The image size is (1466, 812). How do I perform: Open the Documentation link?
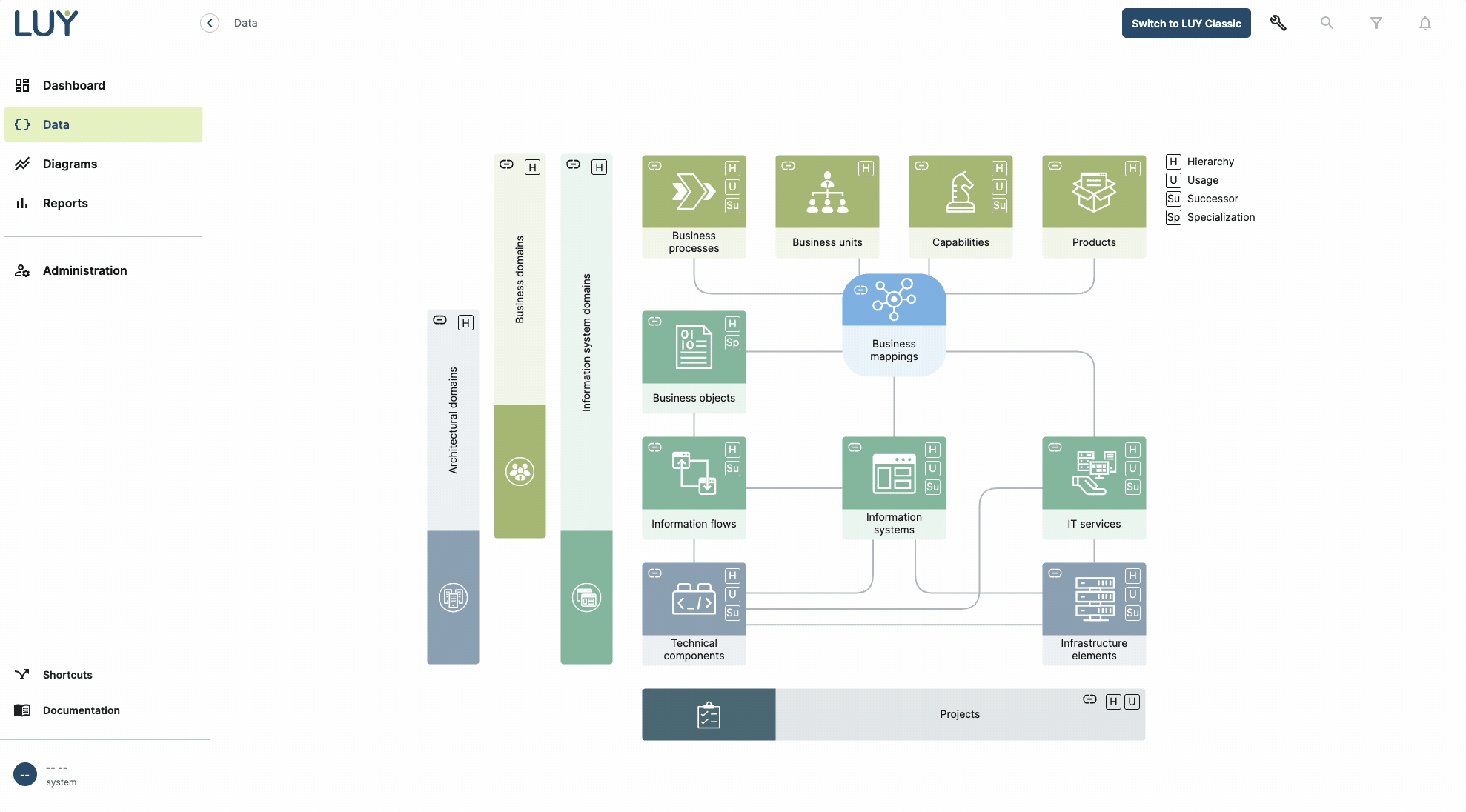tap(81, 710)
